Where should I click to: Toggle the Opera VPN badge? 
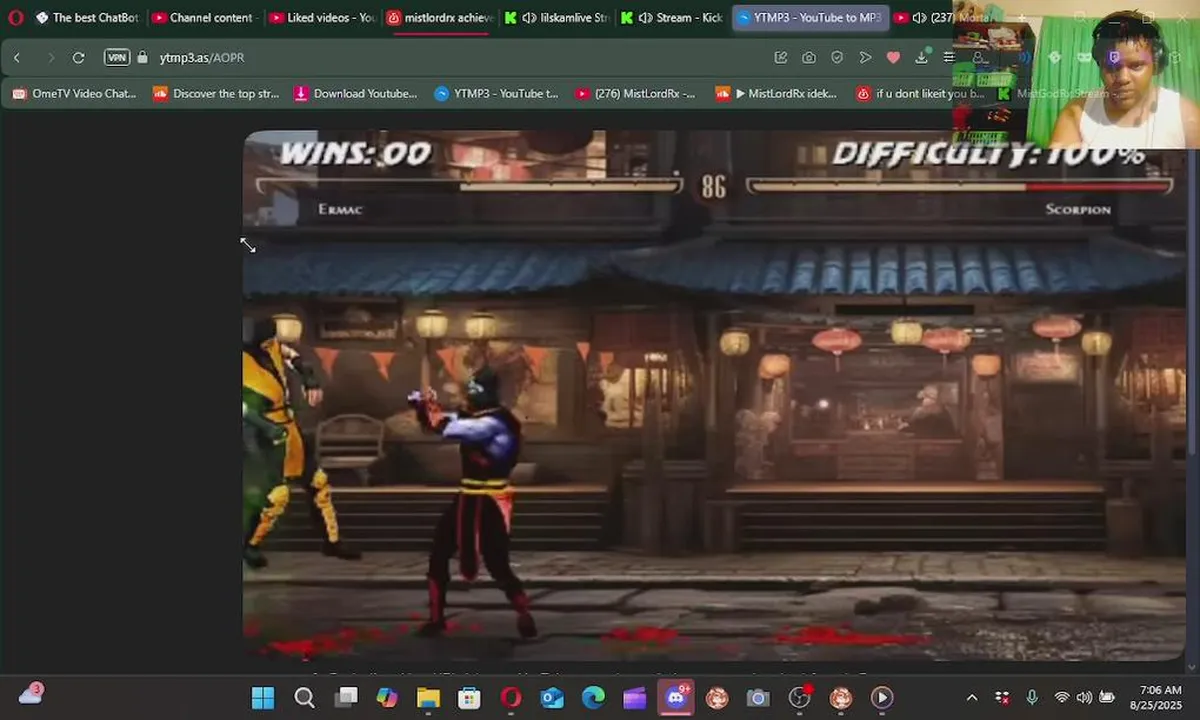(117, 58)
